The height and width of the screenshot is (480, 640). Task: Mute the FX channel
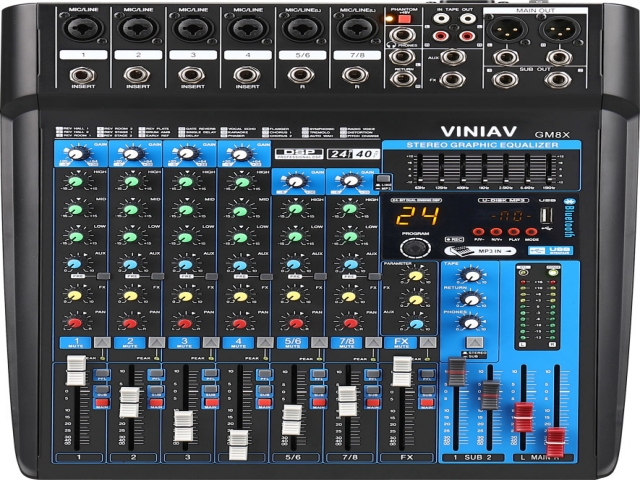pyautogui.click(x=400, y=343)
